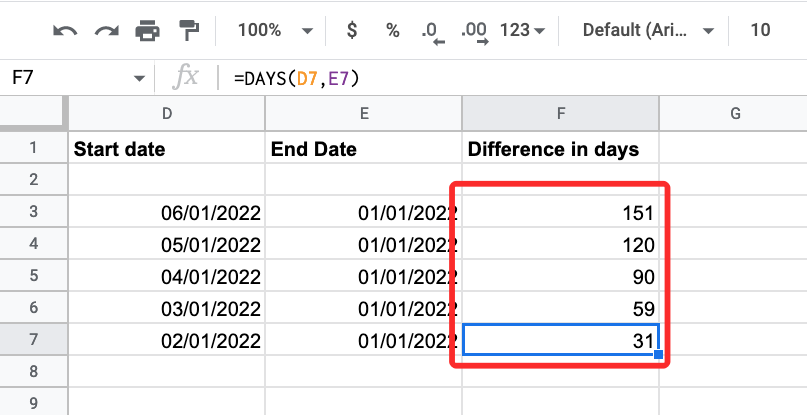Open the F7 name box dropdown
The height and width of the screenshot is (415, 807).
click(139, 78)
